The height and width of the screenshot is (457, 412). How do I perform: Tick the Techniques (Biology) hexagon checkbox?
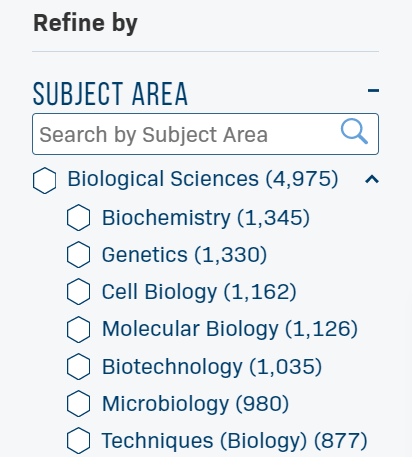click(78, 441)
